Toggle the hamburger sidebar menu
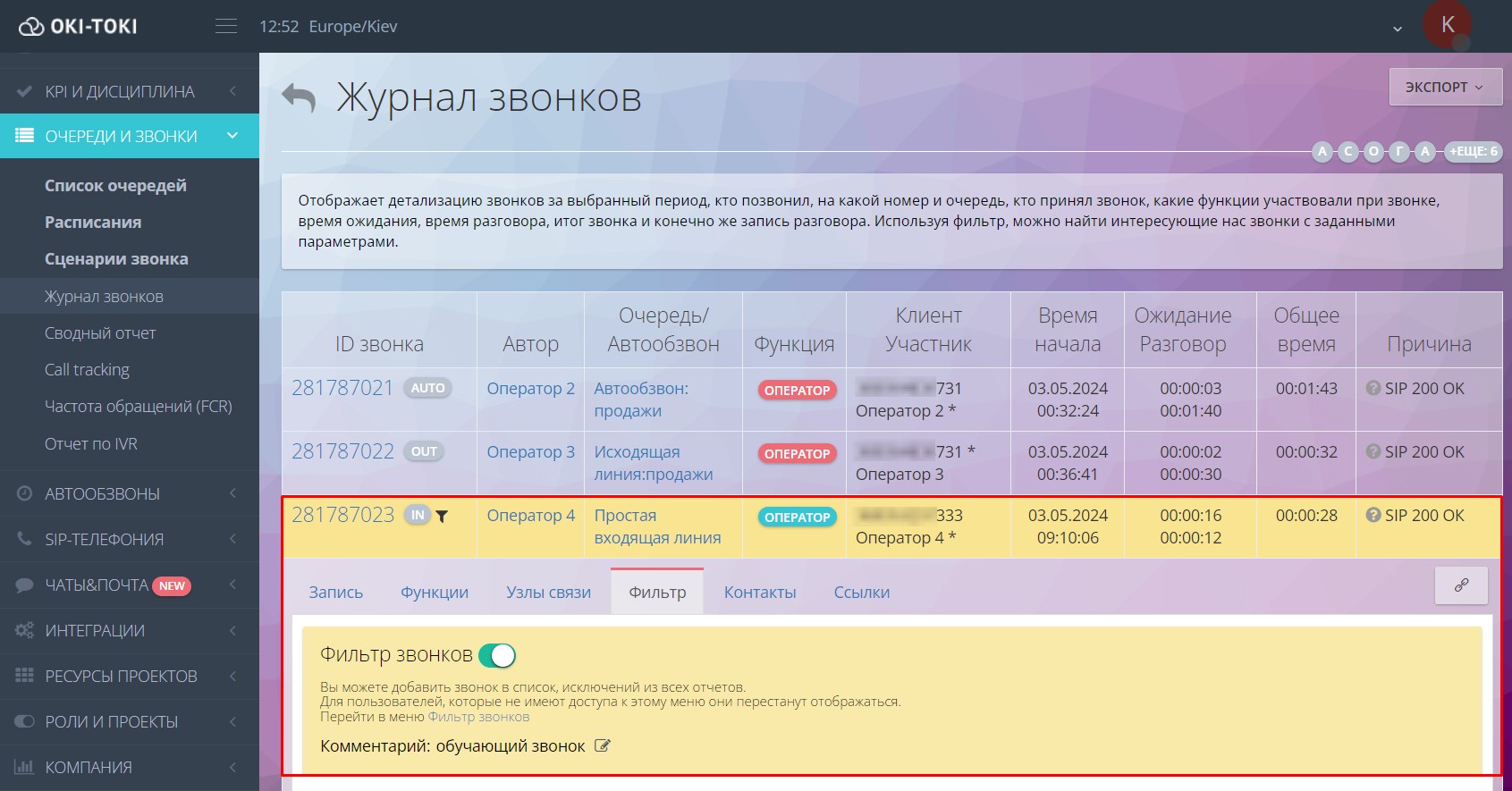1512x791 pixels. coord(226,27)
